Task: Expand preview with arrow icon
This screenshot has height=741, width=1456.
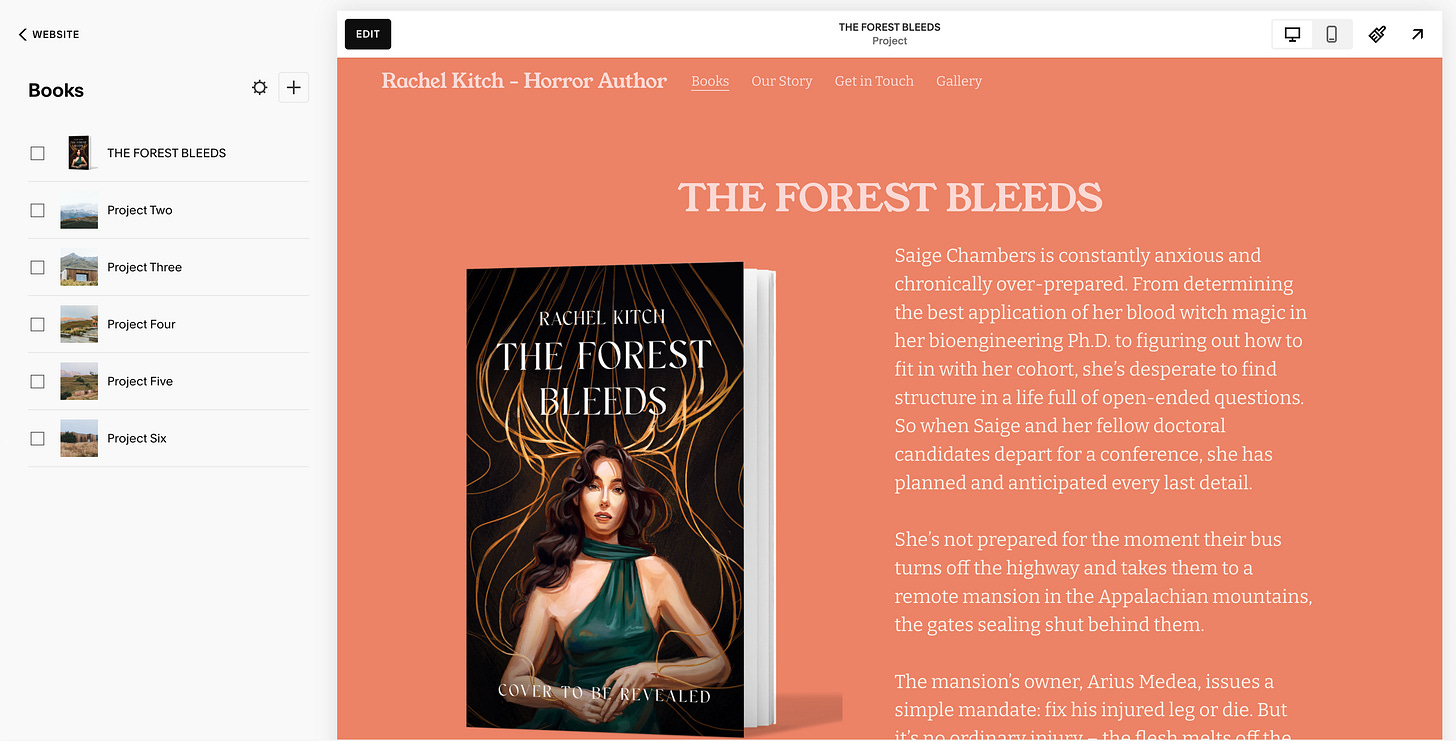Action: point(1417,34)
